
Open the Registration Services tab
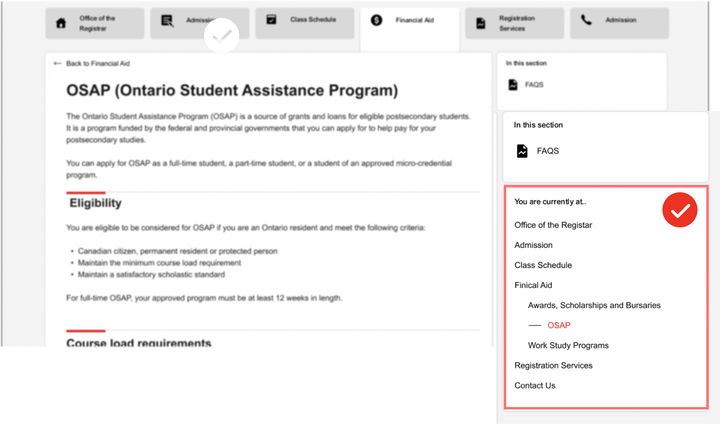(514, 23)
